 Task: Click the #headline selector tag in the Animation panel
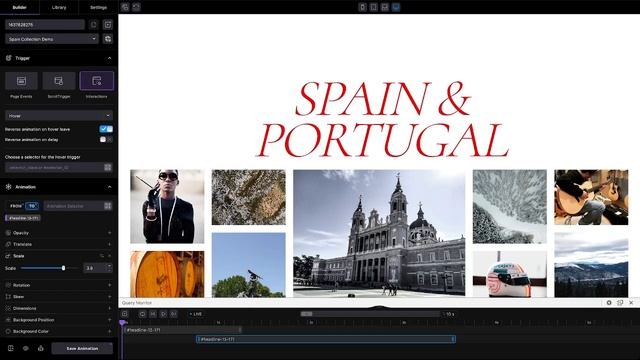click(x=23, y=218)
